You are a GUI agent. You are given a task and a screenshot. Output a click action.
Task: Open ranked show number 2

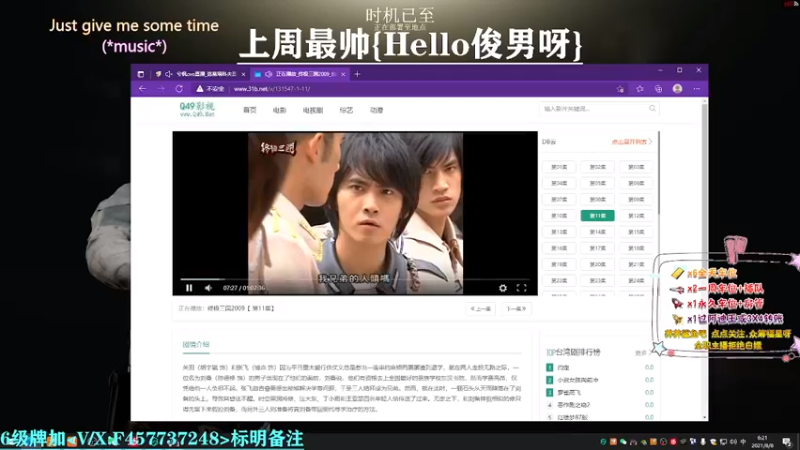click(x=578, y=380)
